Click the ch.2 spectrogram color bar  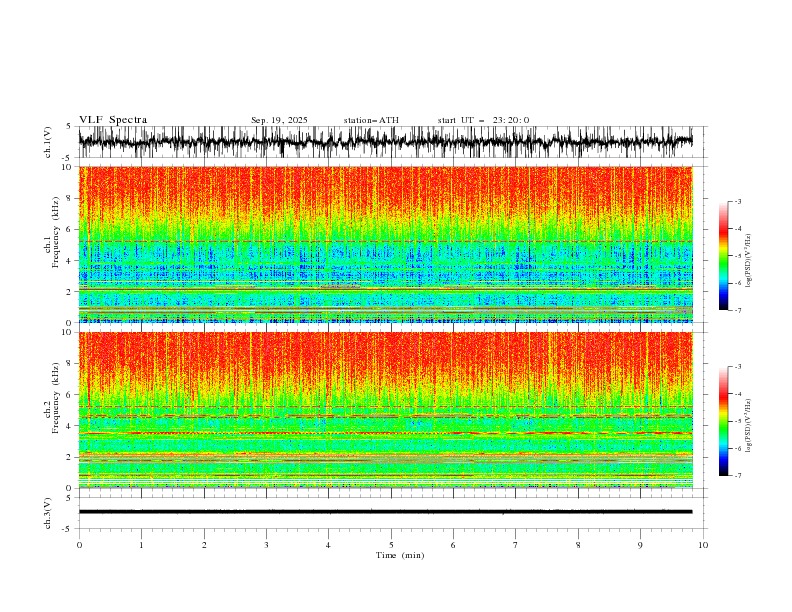723,421
